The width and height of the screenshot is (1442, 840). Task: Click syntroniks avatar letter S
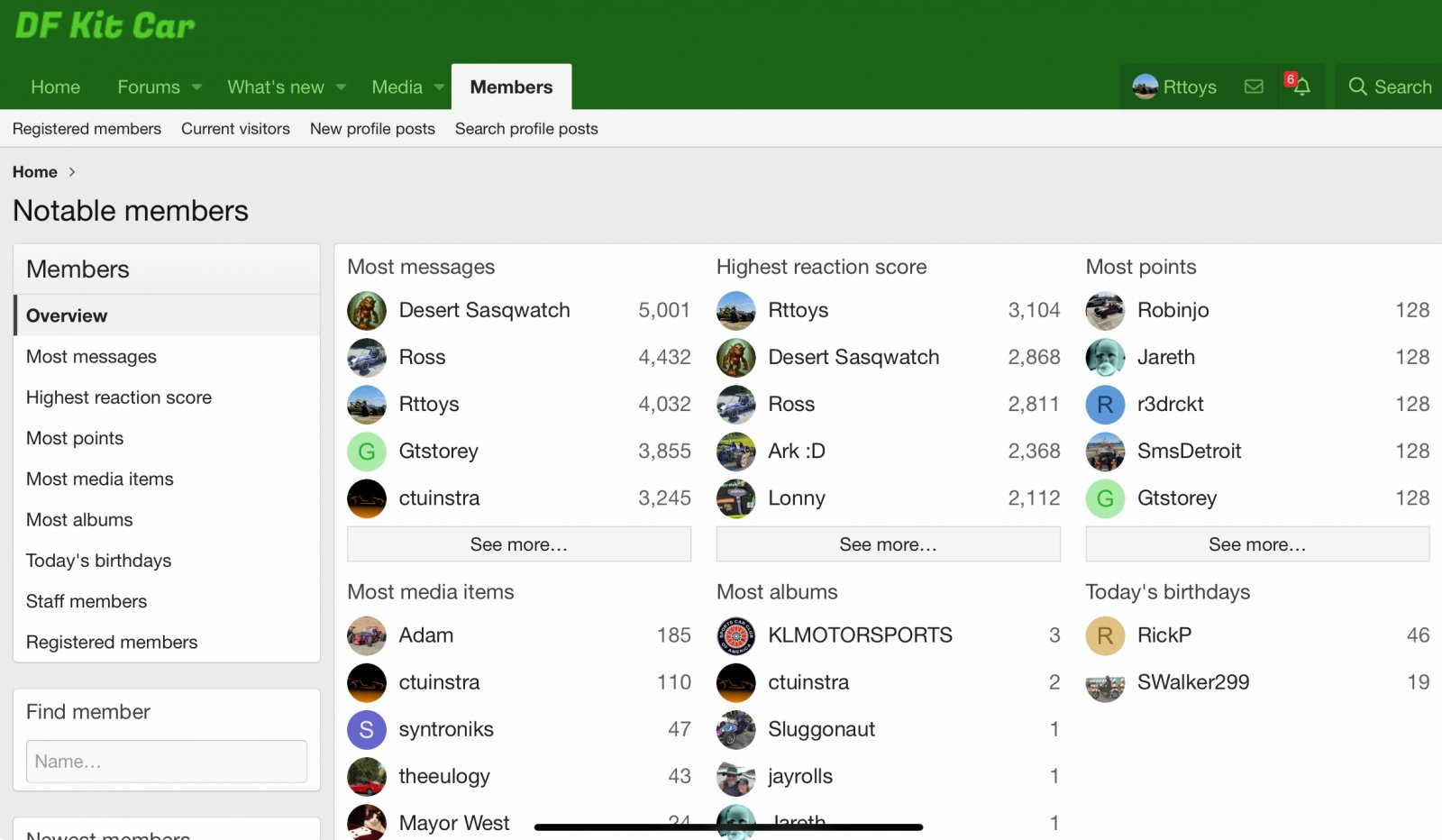pyautogui.click(x=367, y=730)
